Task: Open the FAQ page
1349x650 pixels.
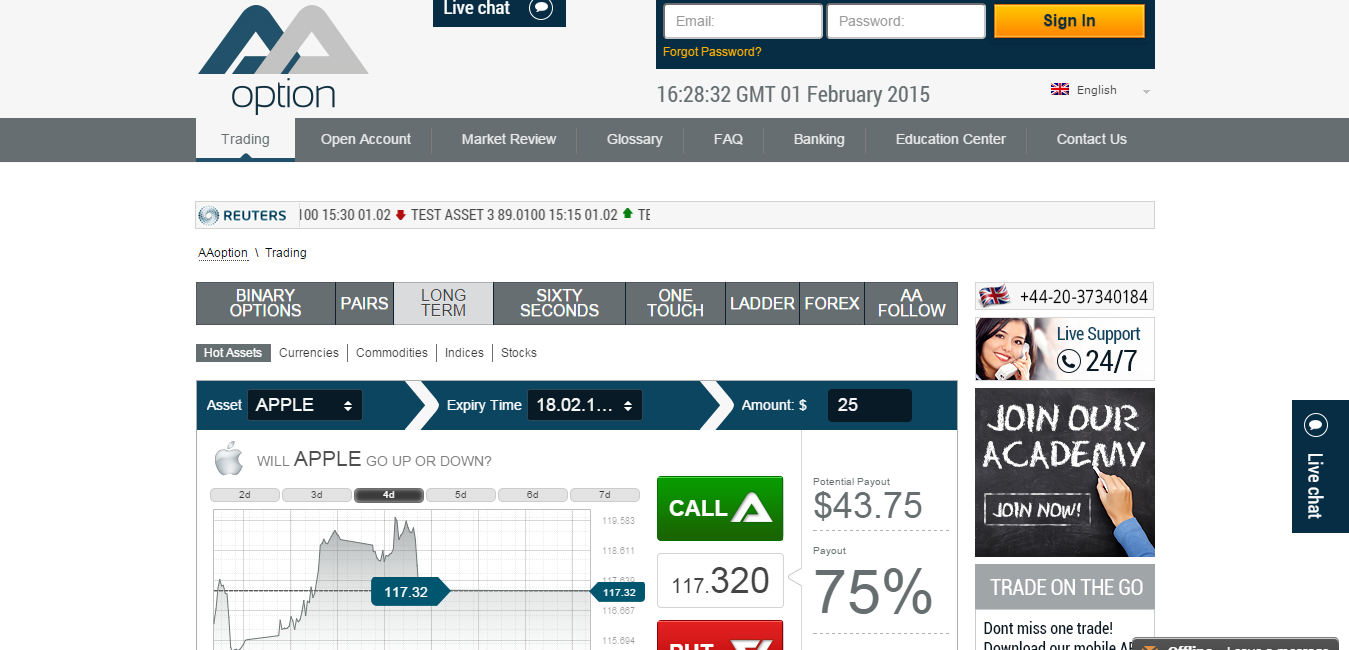Action: pos(728,139)
